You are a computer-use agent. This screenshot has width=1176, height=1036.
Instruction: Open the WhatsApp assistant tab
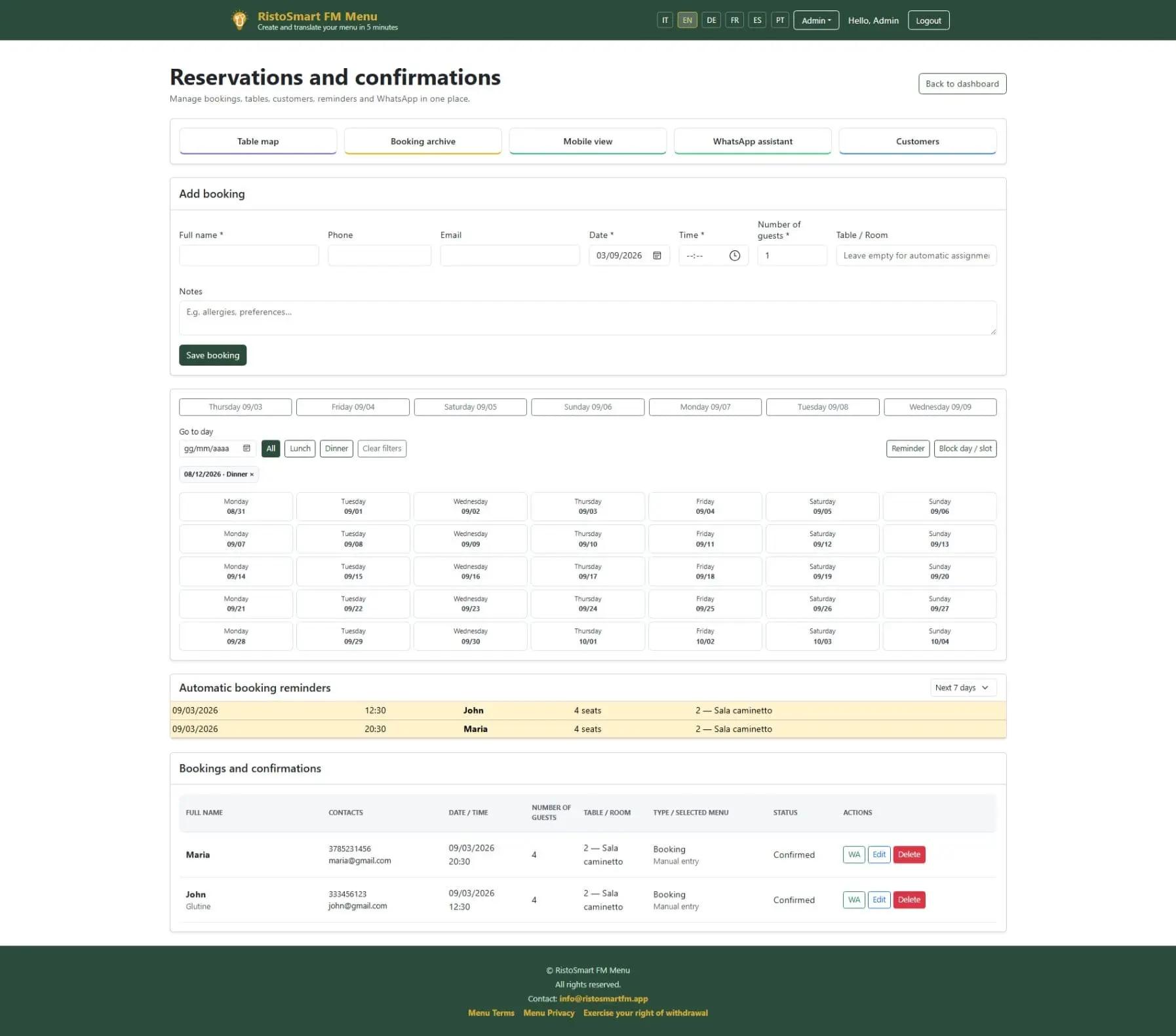click(753, 142)
